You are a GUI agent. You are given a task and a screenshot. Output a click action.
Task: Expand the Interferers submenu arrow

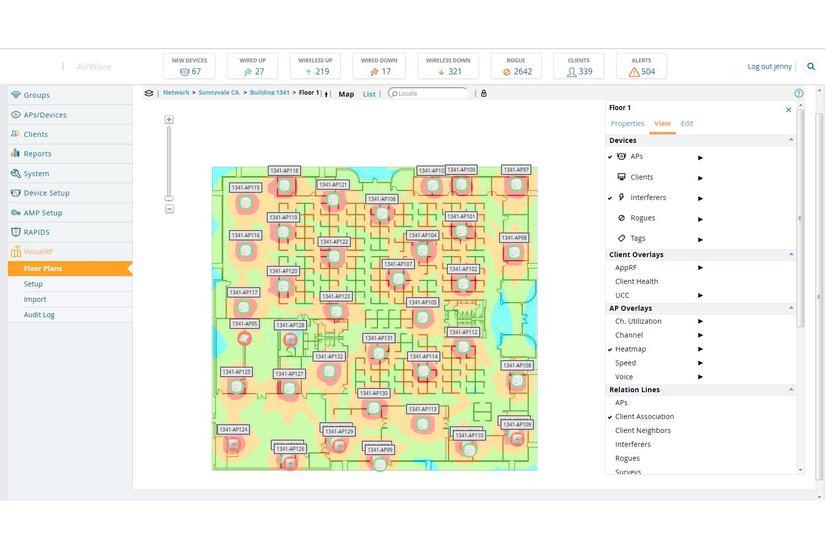coord(700,198)
